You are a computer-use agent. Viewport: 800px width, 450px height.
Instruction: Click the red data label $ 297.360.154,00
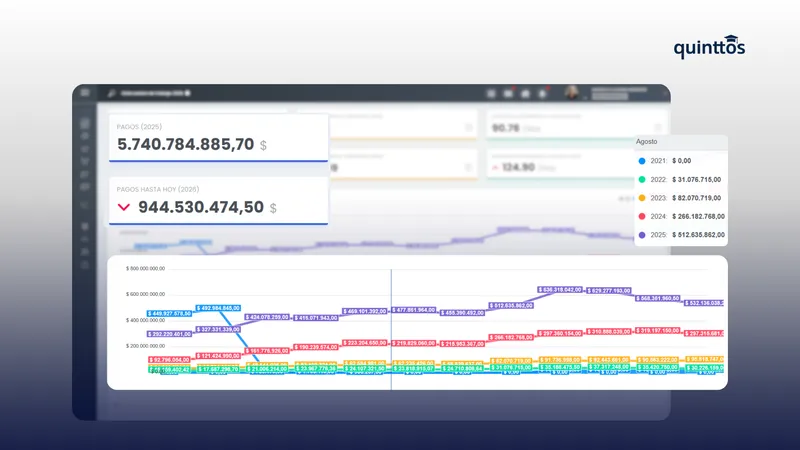point(560,333)
